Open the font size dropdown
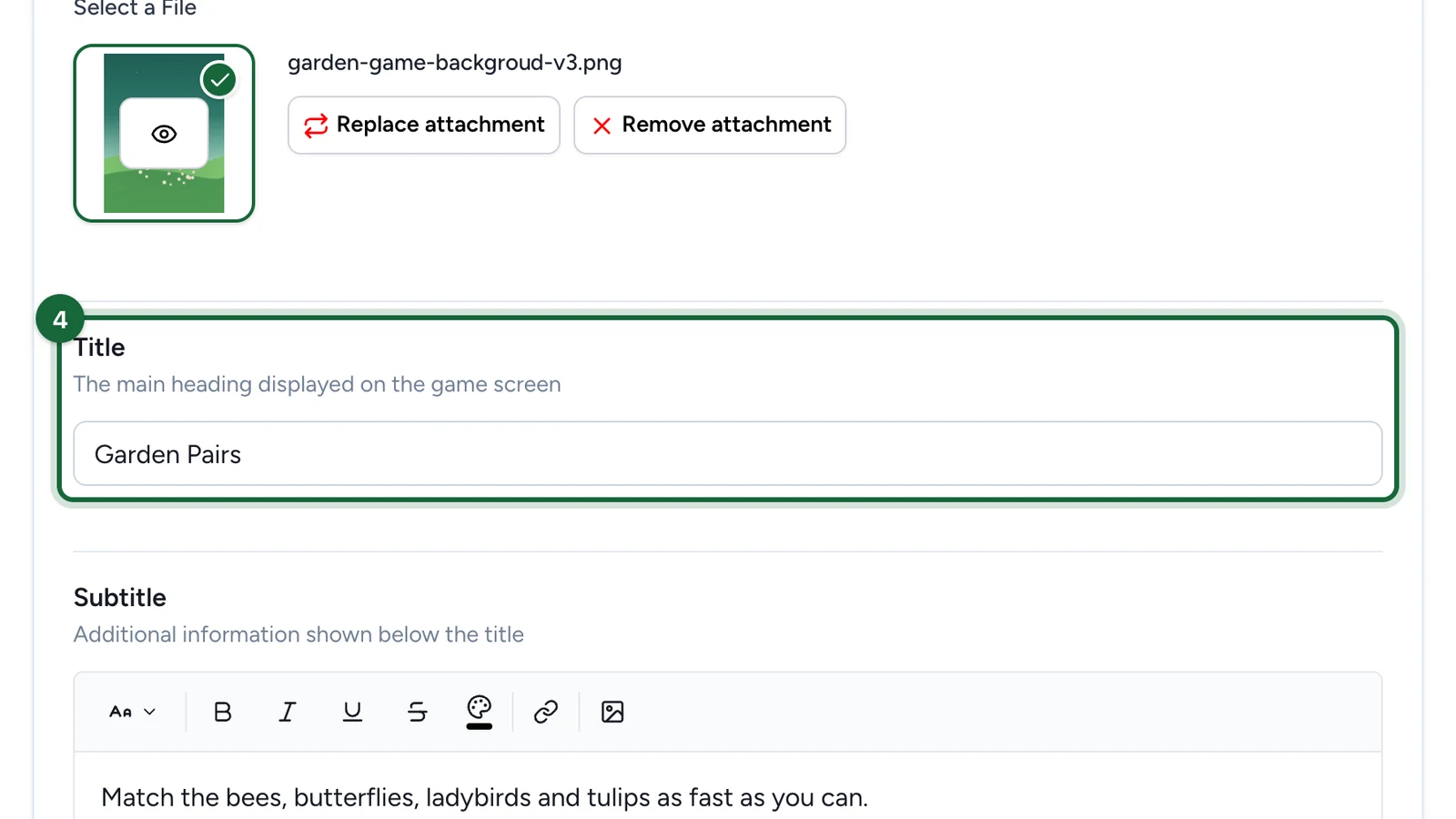 132,712
